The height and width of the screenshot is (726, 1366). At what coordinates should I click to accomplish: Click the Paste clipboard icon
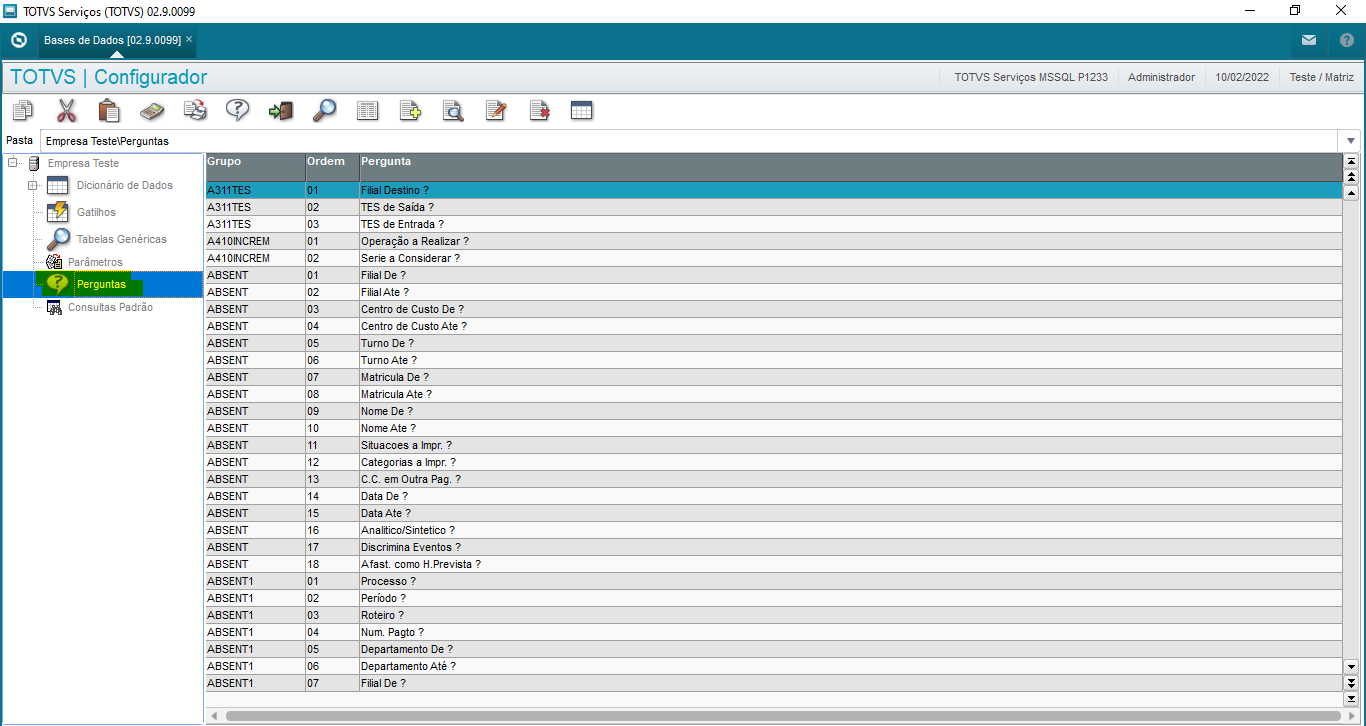[x=109, y=110]
